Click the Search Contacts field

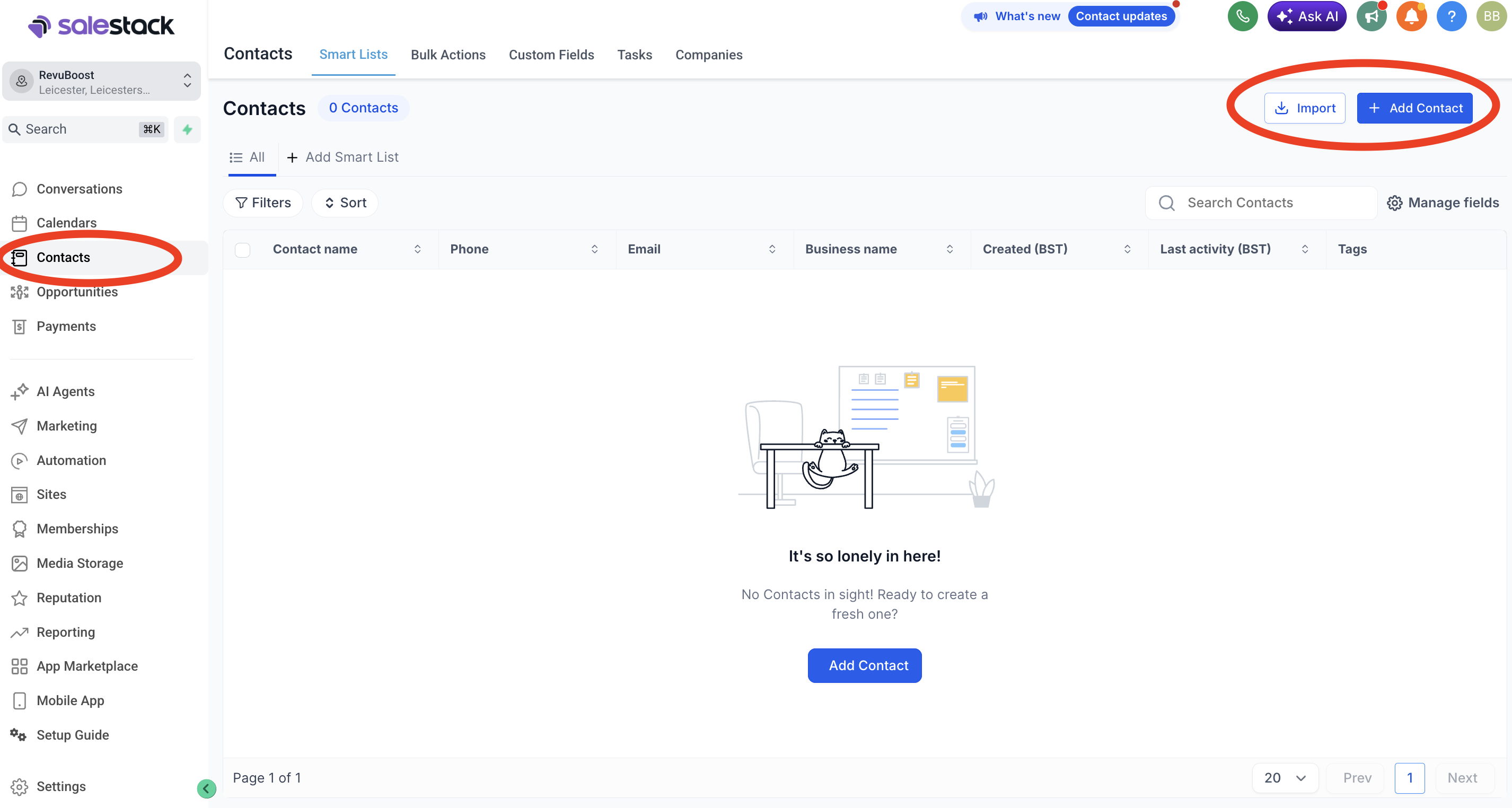tap(1261, 203)
